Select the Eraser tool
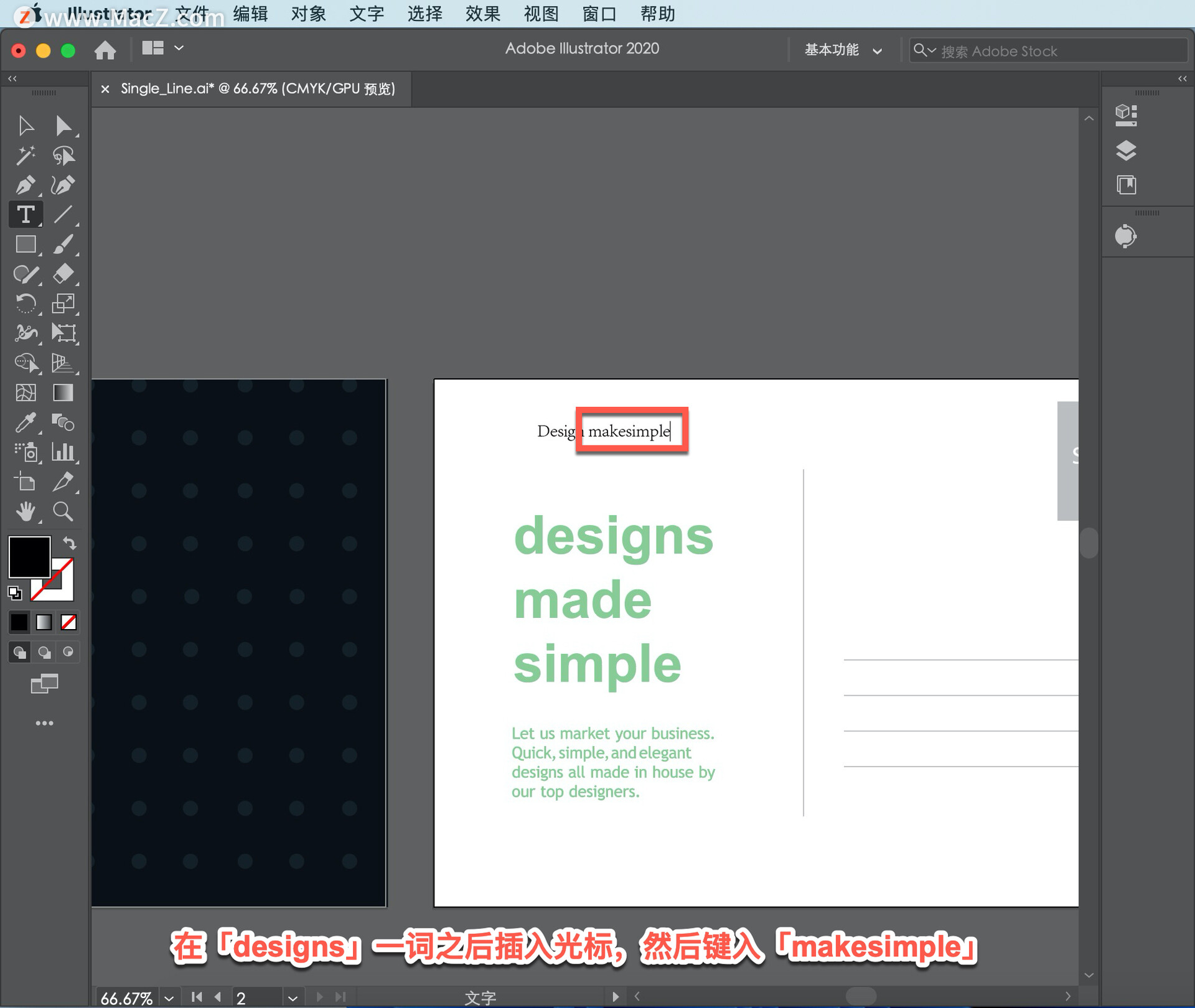This screenshot has height=1008, width=1195. point(63,274)
